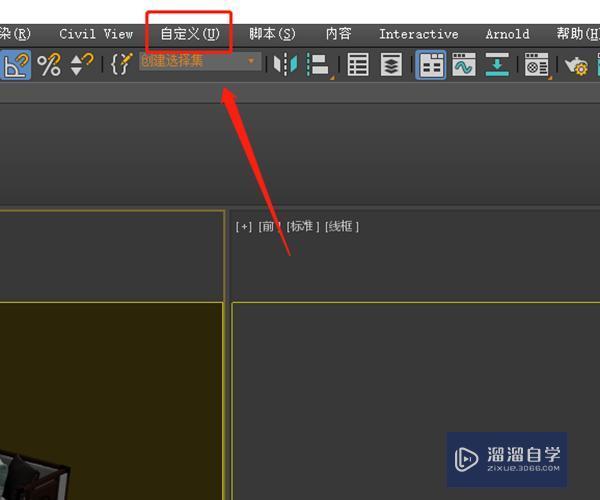Select the Align tool
The width and height of the screenshot is (600, 500).
320,65
